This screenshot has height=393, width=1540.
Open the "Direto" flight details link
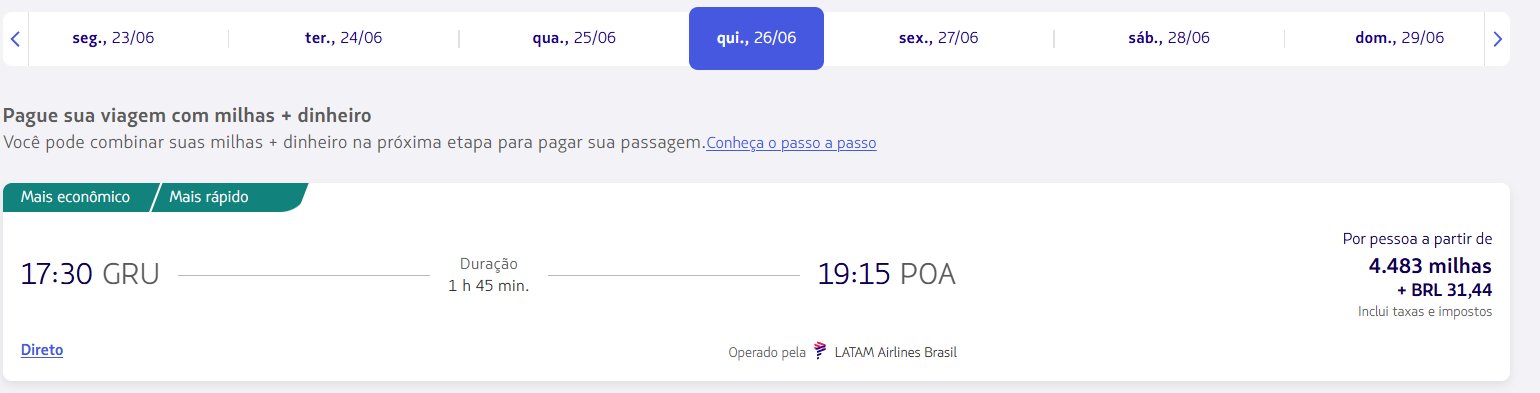(42, 350)
